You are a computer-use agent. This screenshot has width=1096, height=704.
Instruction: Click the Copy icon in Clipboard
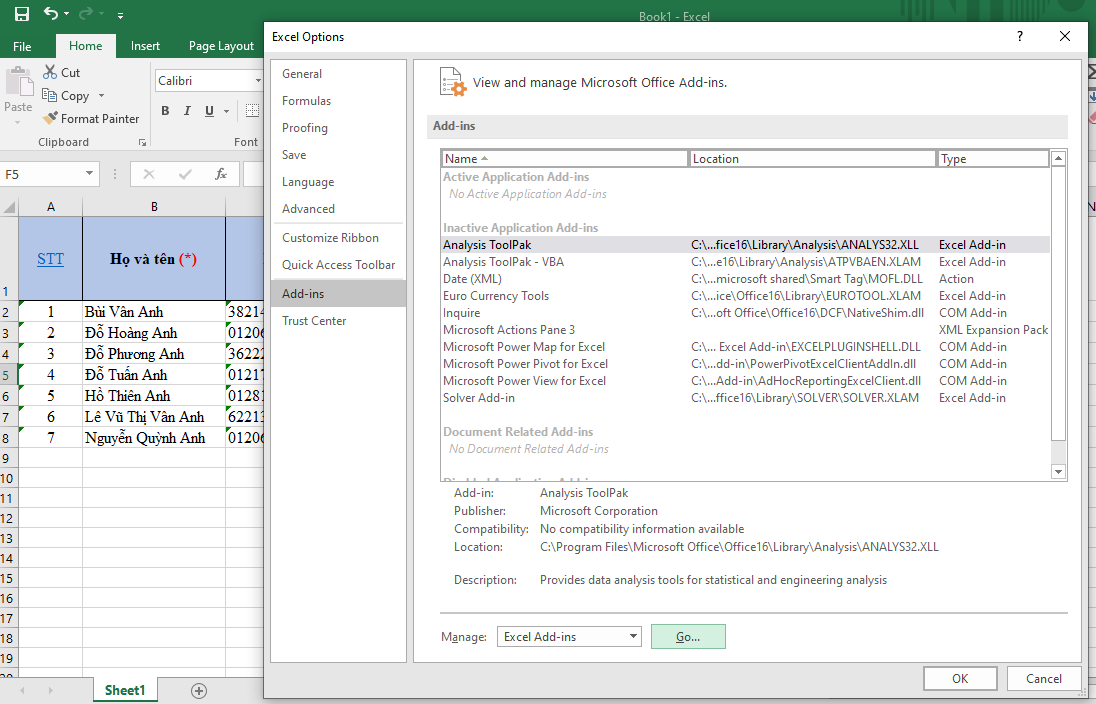(50, 95)
